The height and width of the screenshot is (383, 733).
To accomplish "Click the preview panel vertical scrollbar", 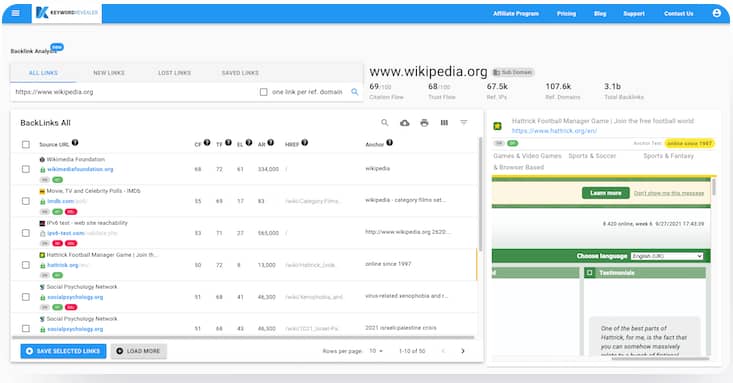I will click(x=714, y=186).
